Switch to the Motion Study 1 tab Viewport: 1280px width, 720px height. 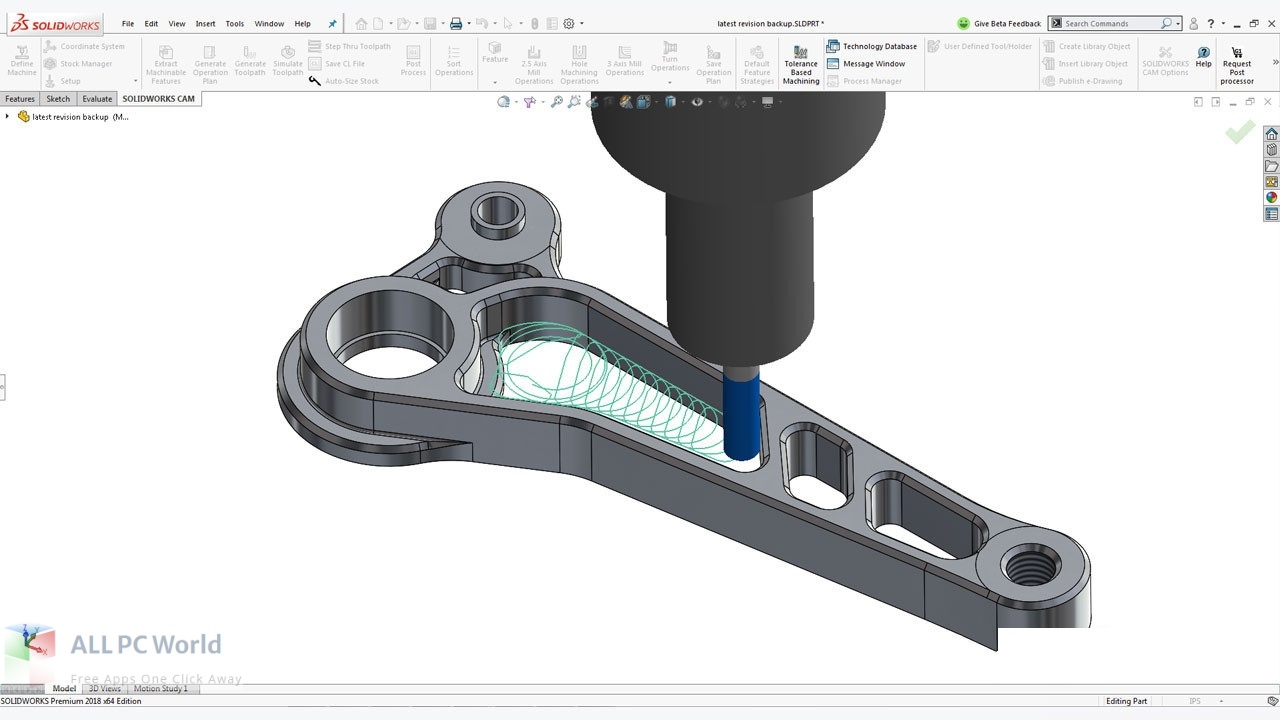163,688
